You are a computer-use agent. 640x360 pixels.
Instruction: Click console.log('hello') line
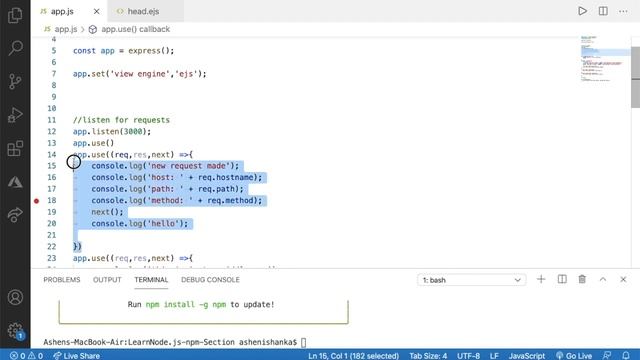click(140, 223)
